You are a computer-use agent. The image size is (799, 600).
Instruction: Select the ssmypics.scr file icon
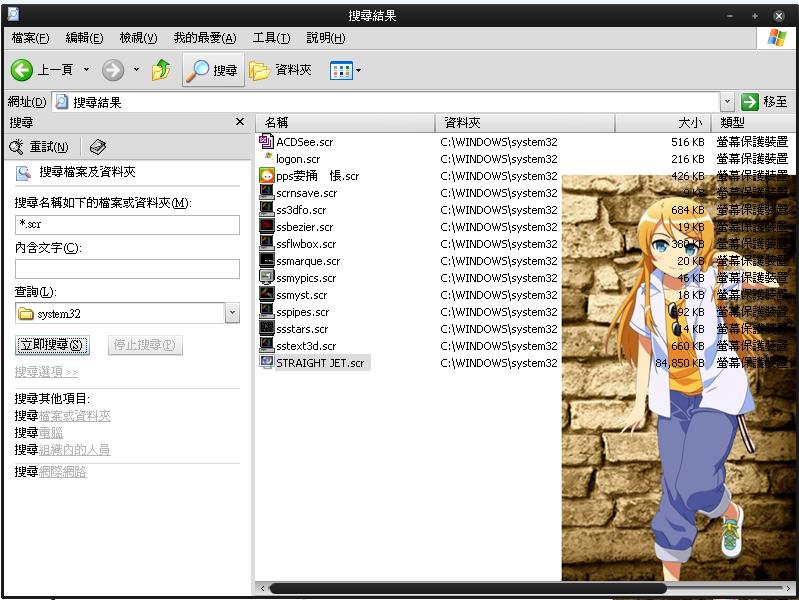(x=267, y=277)
